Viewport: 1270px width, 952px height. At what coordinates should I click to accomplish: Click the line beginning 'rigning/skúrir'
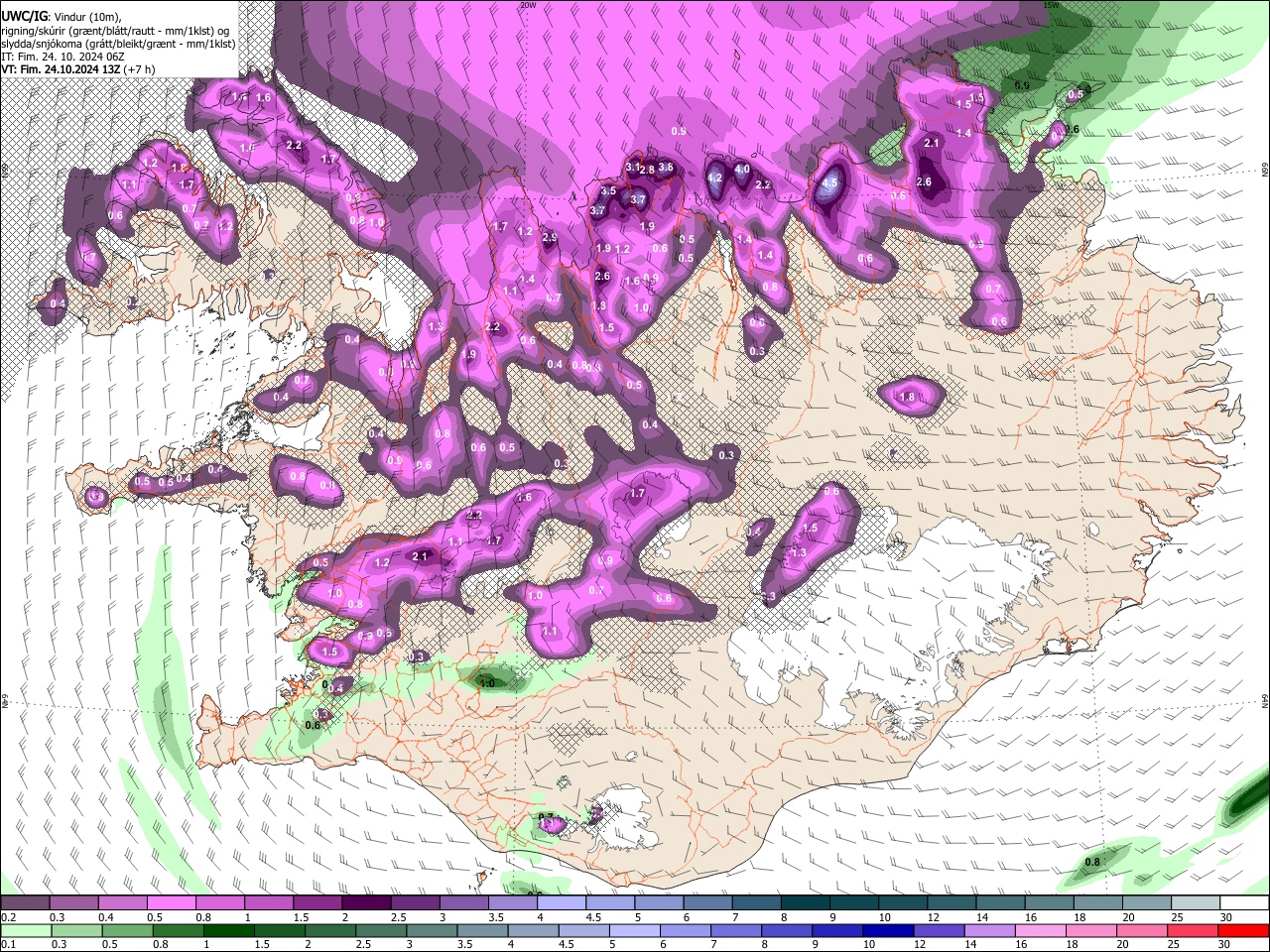click(114, 31)
